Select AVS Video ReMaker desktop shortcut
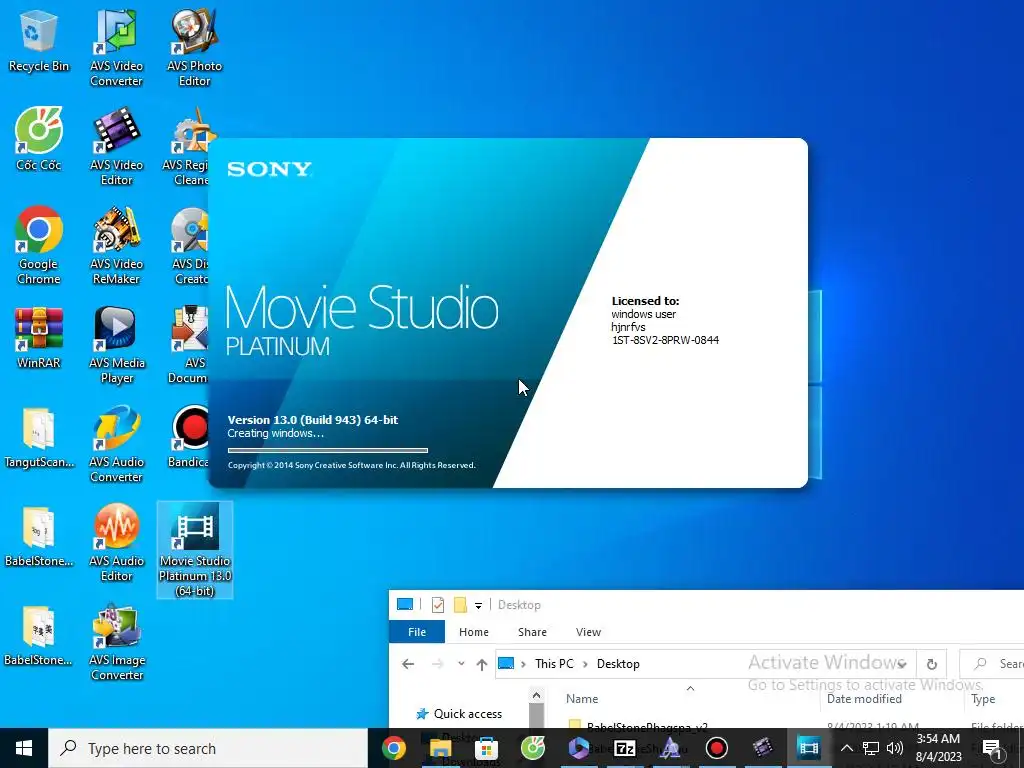The height and width of the screenshot is (768, 1024). [x=116, y=246]
